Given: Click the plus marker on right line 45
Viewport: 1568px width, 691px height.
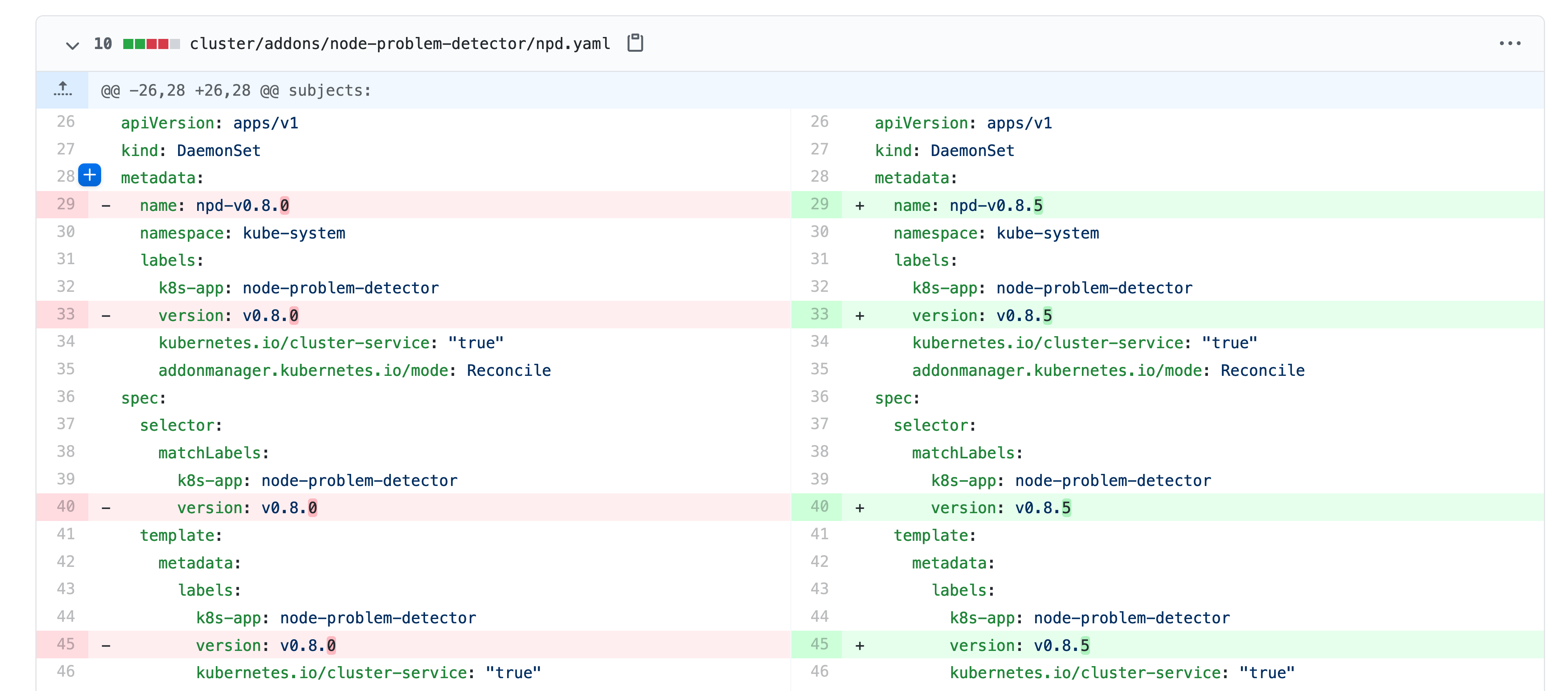Looking at the screenshot, I should click(859, 645).
